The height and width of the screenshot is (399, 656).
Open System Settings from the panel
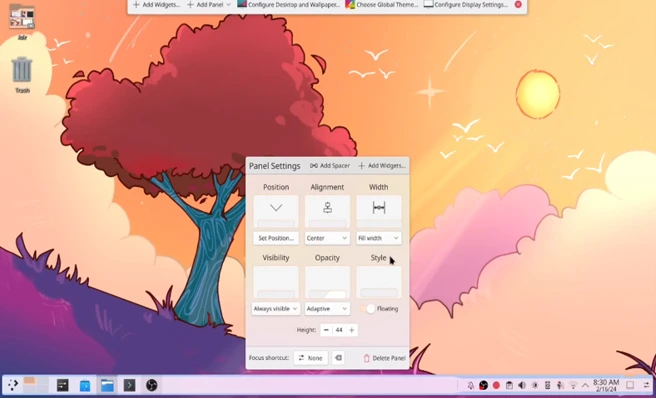[x=63, y=385]
